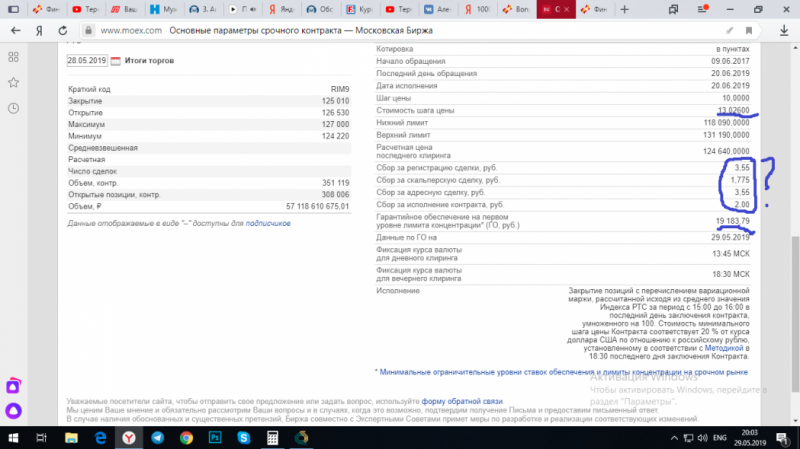This screenshot has height=449, width=800.
Task: Switch to the 'Обс' tab
Action: coord(320,9)
